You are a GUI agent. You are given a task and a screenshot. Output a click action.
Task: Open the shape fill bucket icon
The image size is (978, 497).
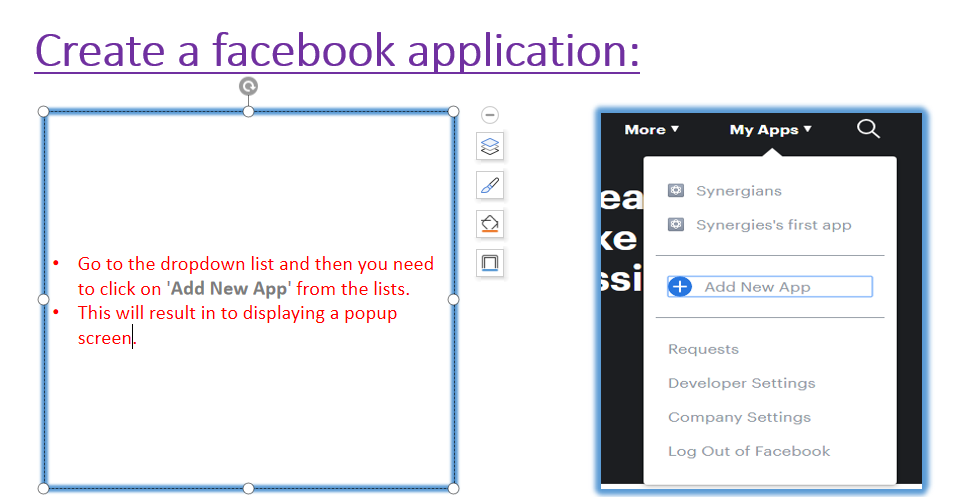coord(490,224)
